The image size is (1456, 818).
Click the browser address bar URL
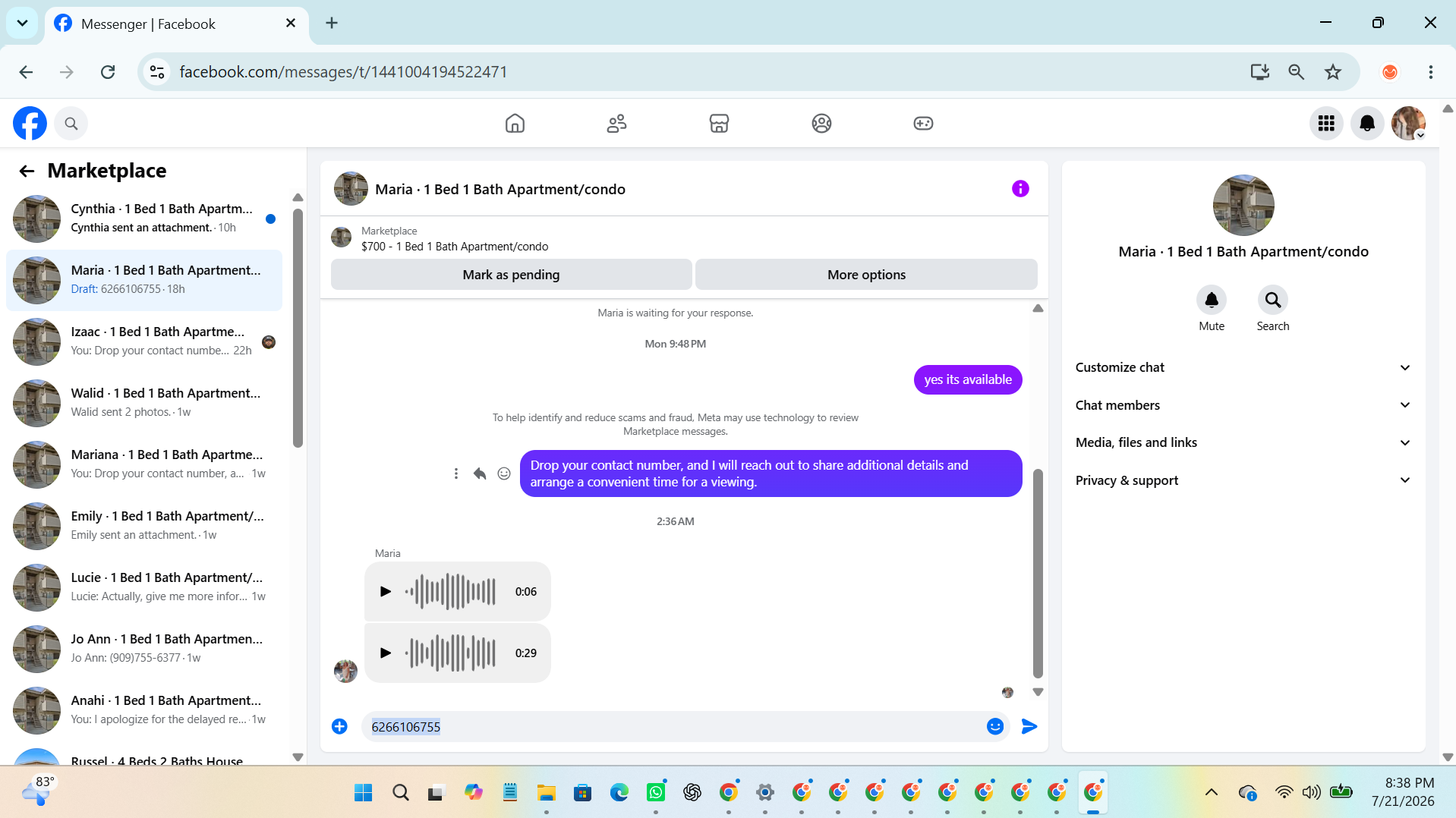click(x=343, y=72)
